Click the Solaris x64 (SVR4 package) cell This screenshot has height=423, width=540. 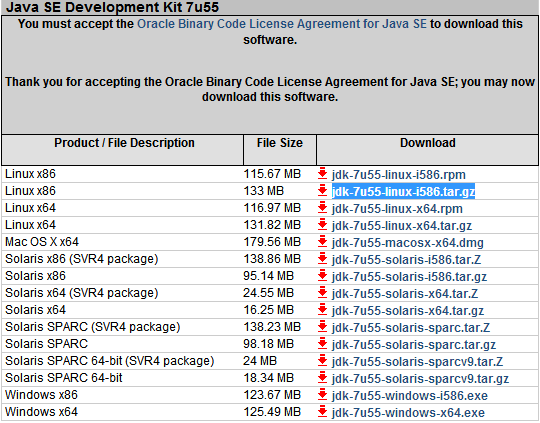click(82, 293)
